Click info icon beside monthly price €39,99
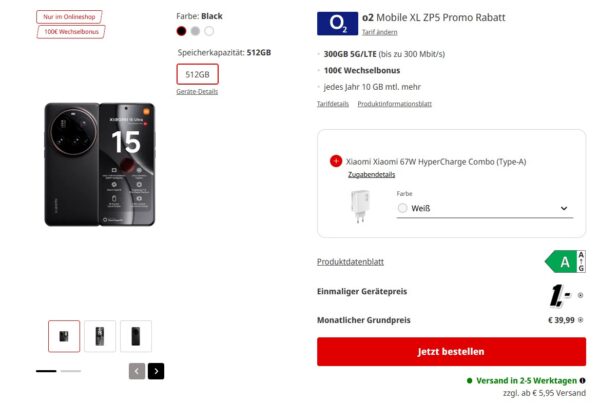 click(580, 320)
